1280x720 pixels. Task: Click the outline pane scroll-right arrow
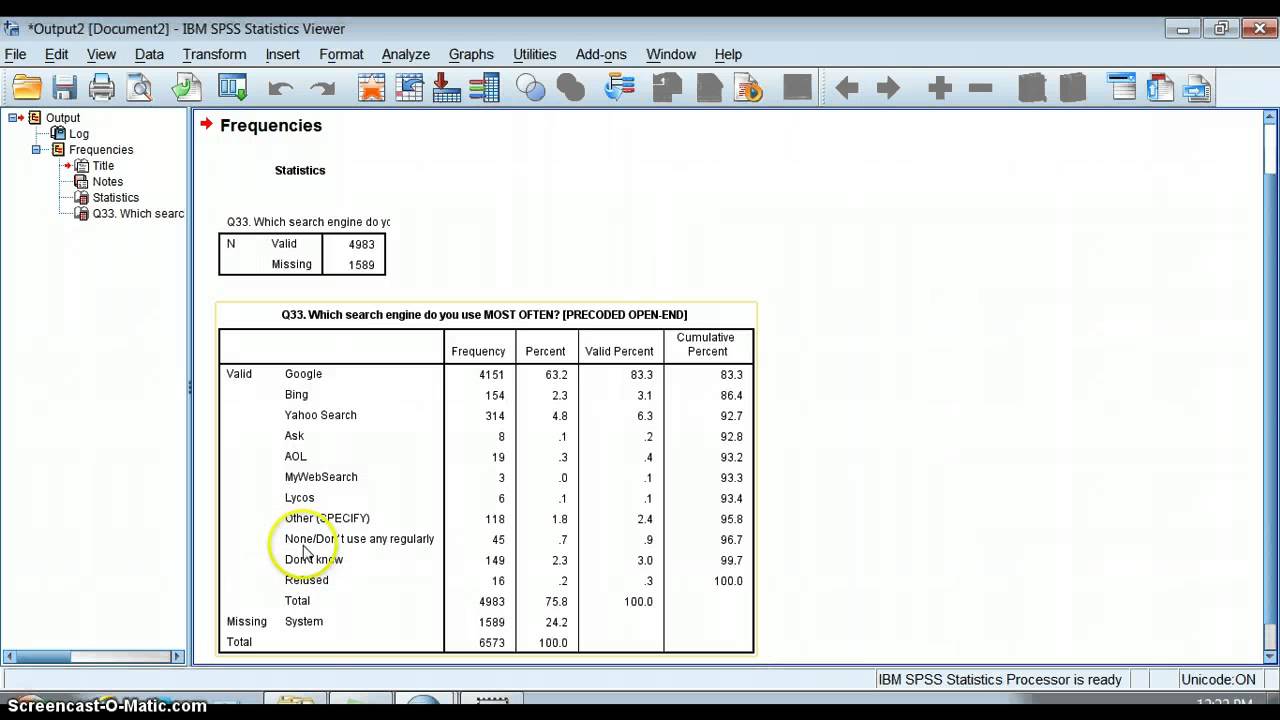[178, 657]
